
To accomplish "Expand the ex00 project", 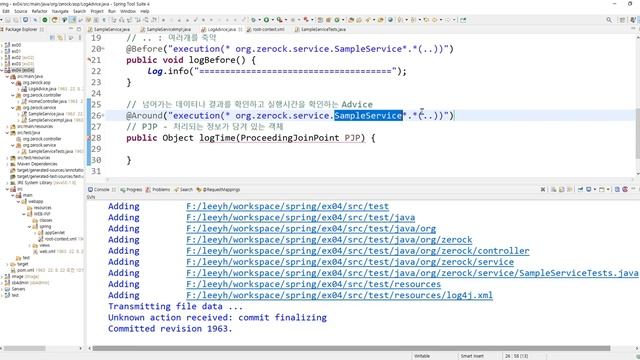I will [2, 45].
